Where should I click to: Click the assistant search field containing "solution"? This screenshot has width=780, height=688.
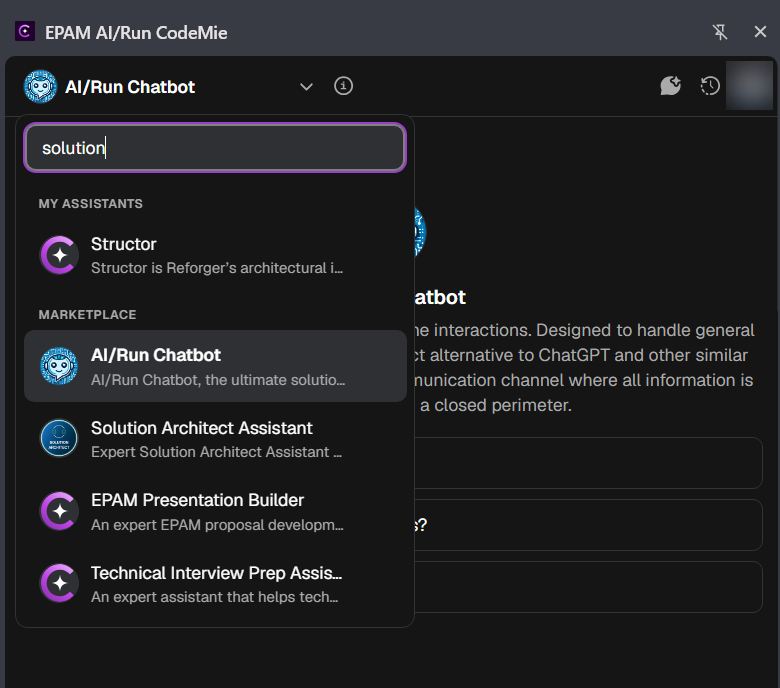pos(215,148)
